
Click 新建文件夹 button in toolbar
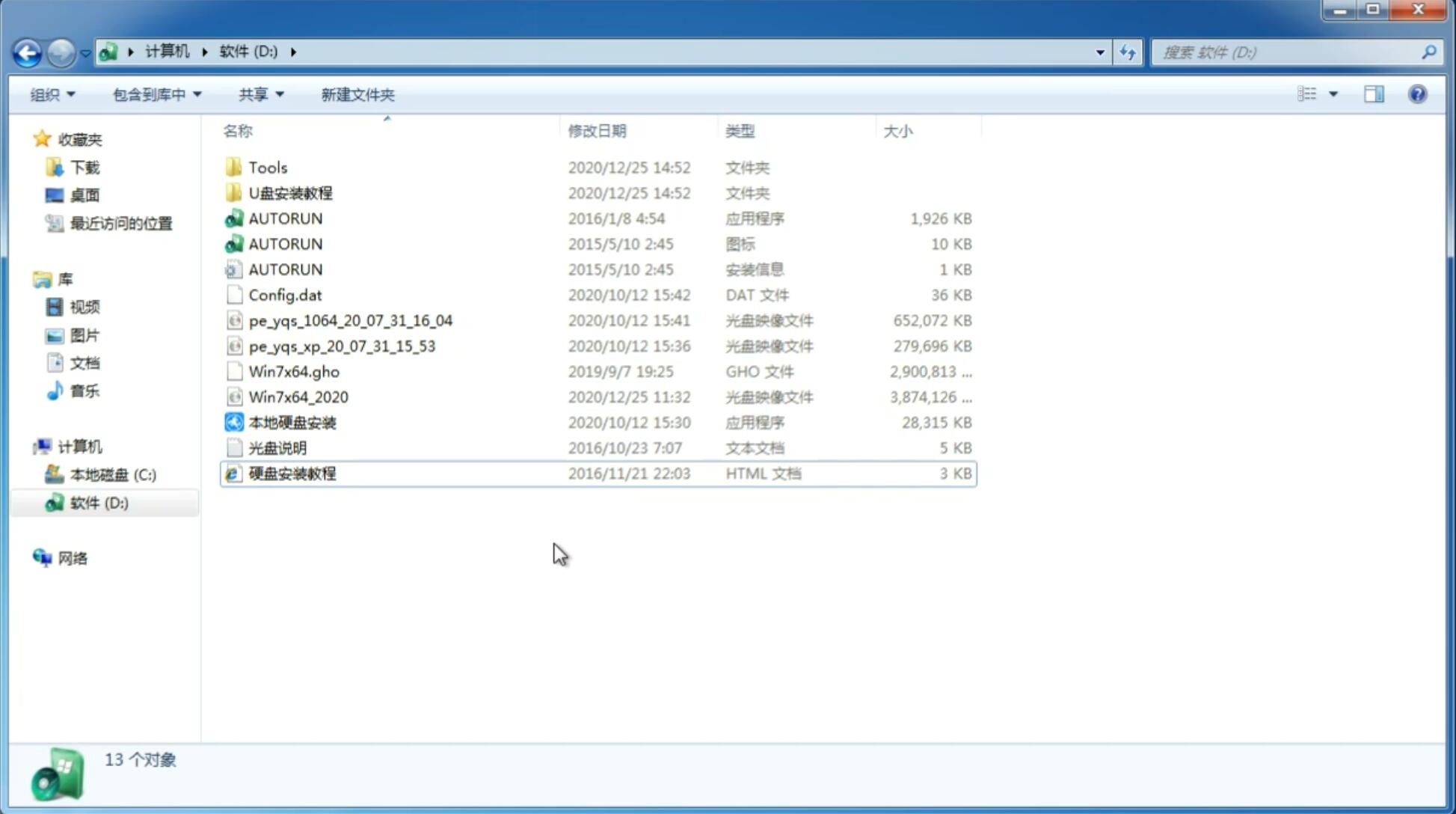pos(357,94)
